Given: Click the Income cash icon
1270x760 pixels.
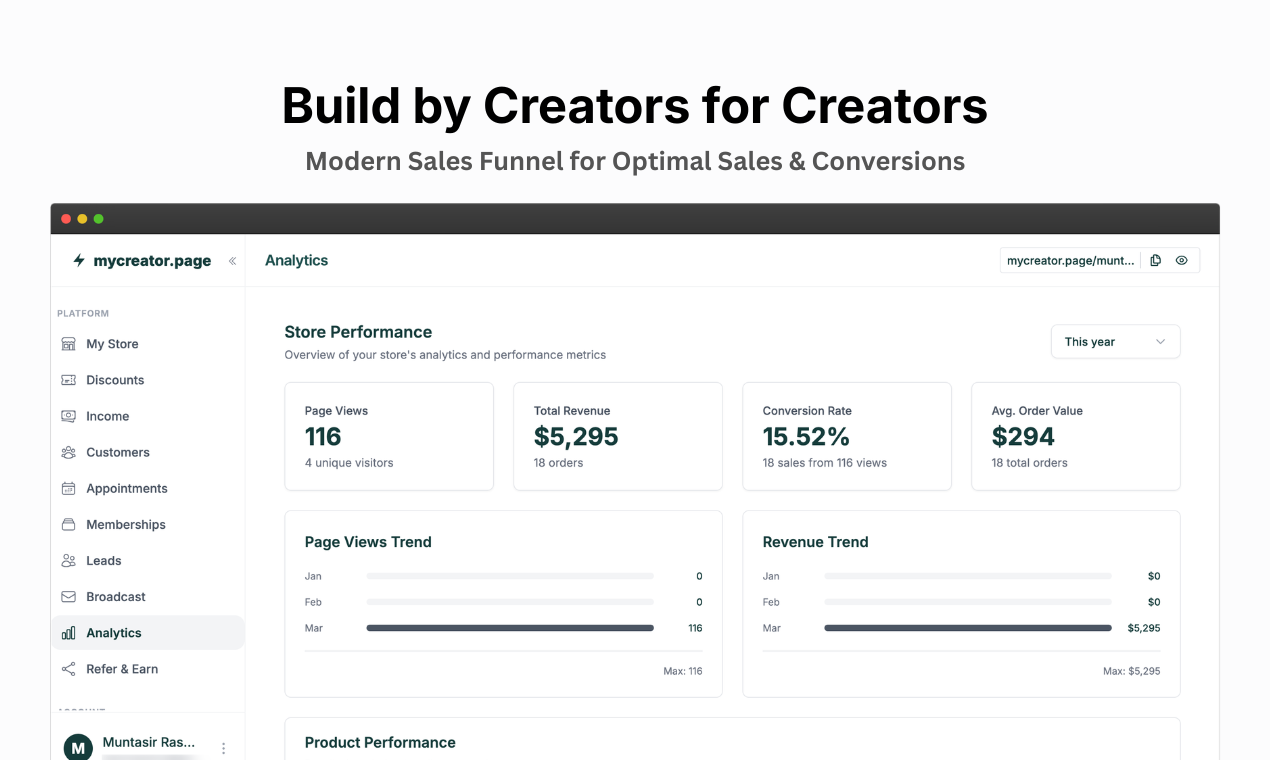Looking at the screenshot, I should coord(68,416).
